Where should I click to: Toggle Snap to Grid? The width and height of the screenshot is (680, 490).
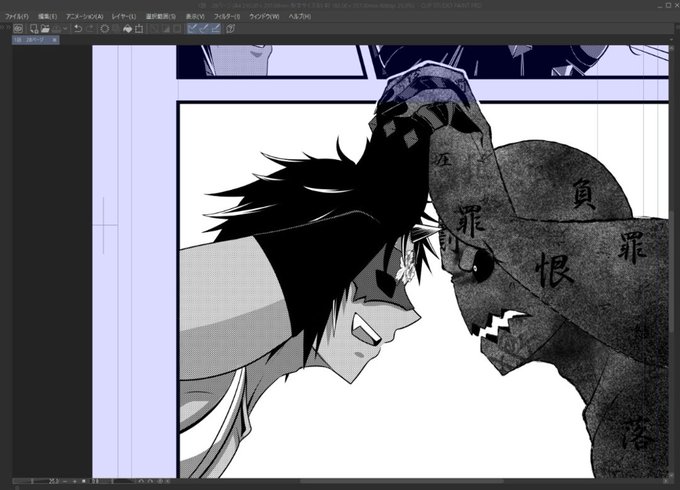(x=216, y=29)
